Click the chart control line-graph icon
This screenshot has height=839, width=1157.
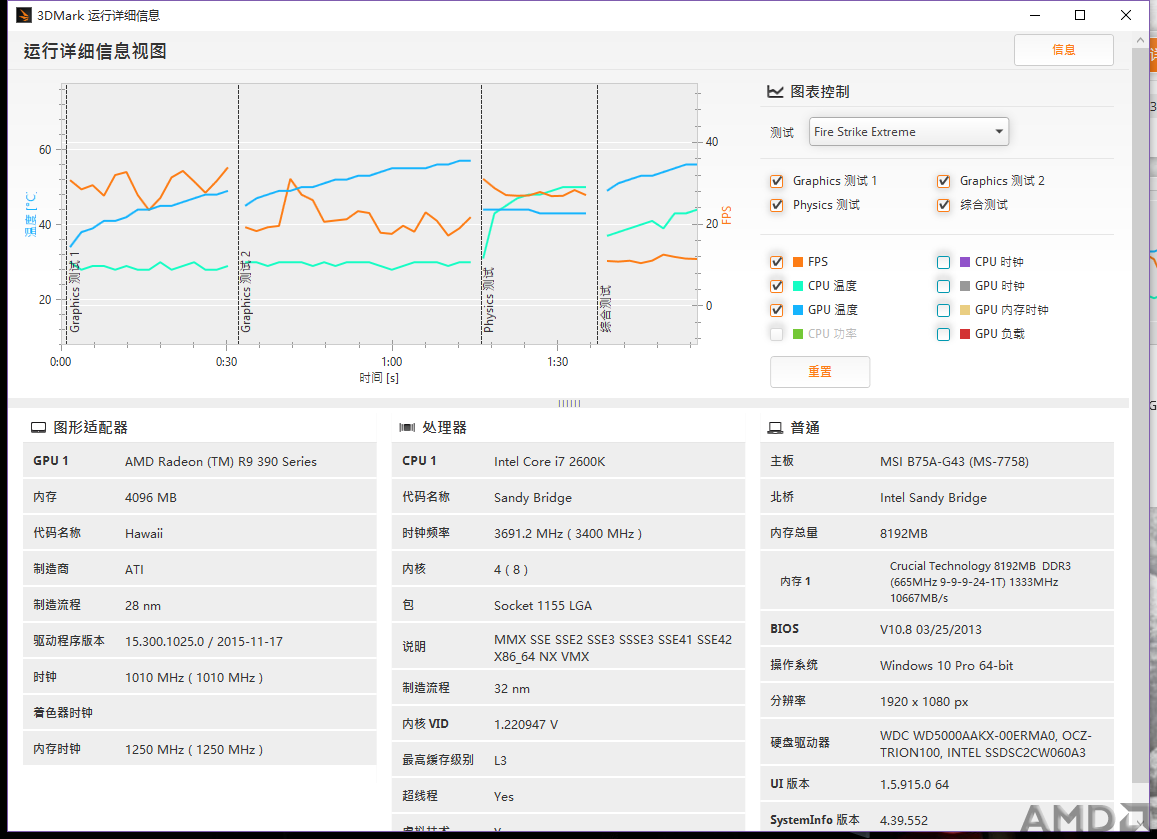pyautogui.click(x=775, y=92)
